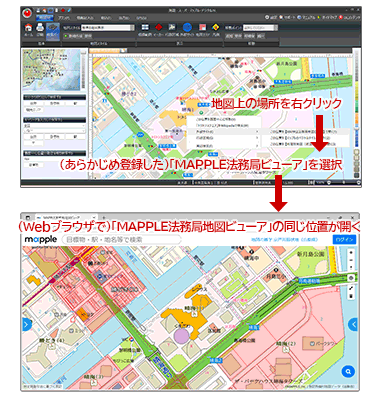Screen dimensions: 380x400
Task: Click the current-location icon on the web map
Action: point(351,278)
